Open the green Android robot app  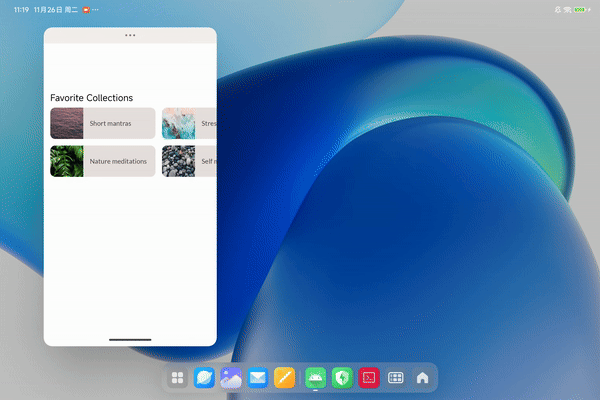(315, 378)
